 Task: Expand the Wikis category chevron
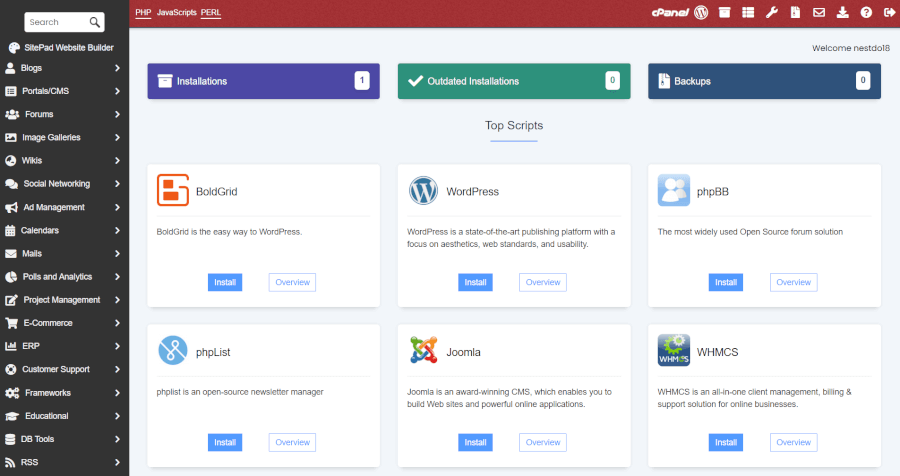(117, 160)
